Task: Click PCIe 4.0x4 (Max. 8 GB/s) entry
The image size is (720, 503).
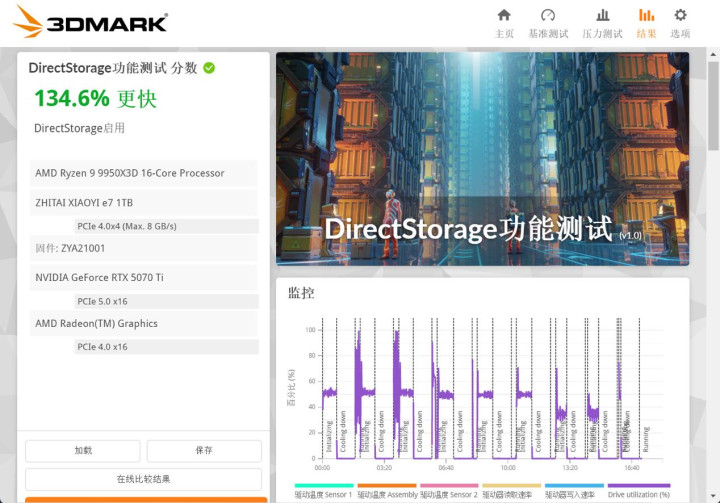Action: tap(166, 226)
